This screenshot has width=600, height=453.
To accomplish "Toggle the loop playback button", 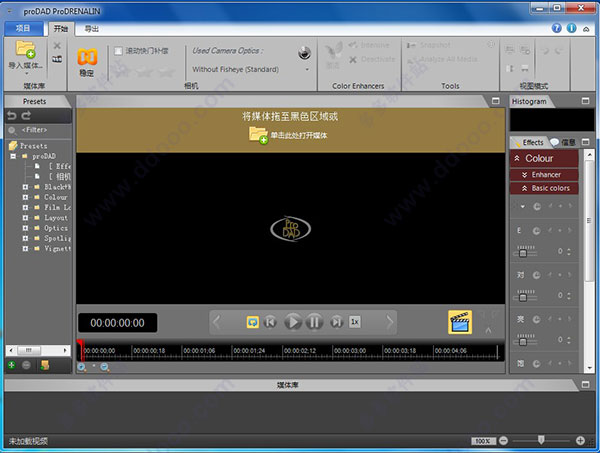I will click(x=253, y=323).
